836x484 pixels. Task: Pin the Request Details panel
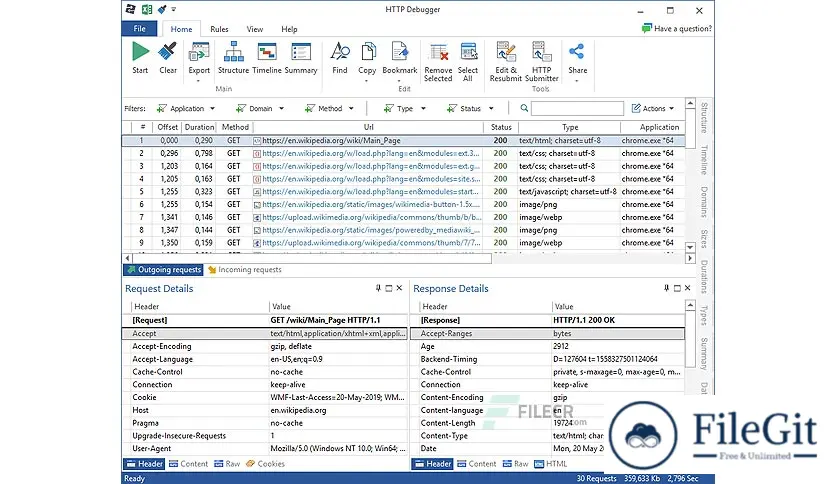378,288
